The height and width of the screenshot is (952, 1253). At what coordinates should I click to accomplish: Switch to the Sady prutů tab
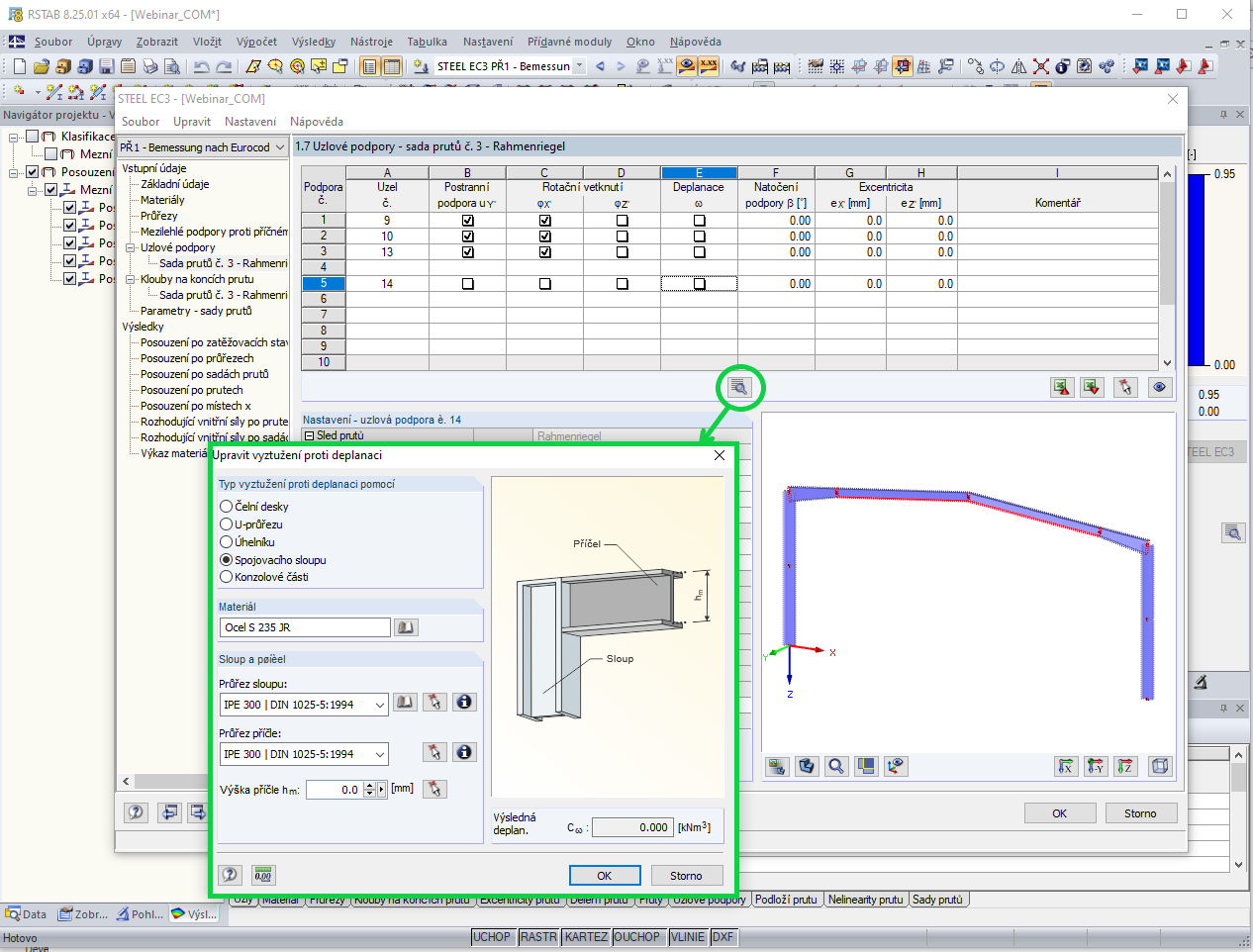tap(937, 900)
